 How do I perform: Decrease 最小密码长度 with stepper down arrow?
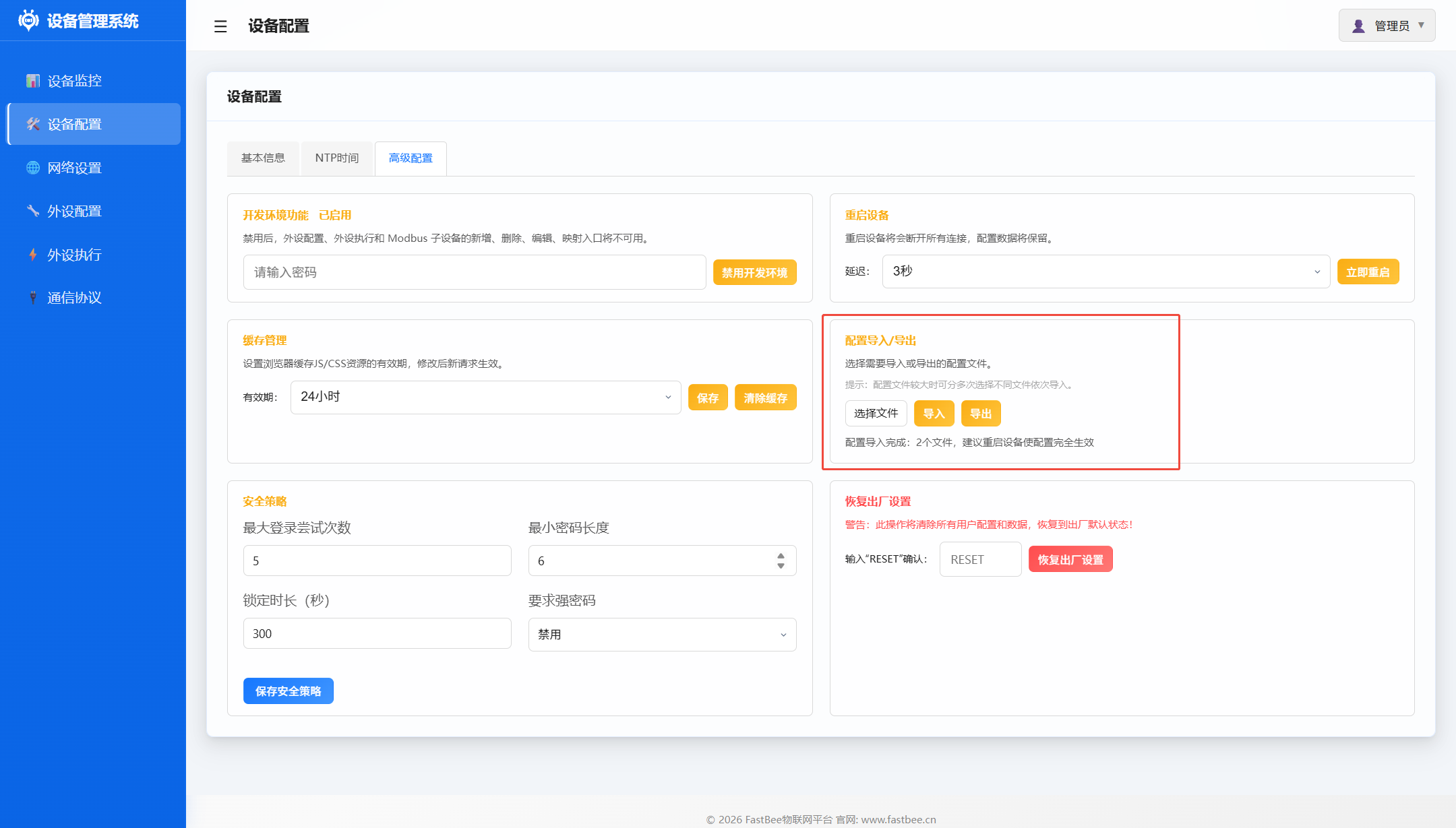point(781,566)
